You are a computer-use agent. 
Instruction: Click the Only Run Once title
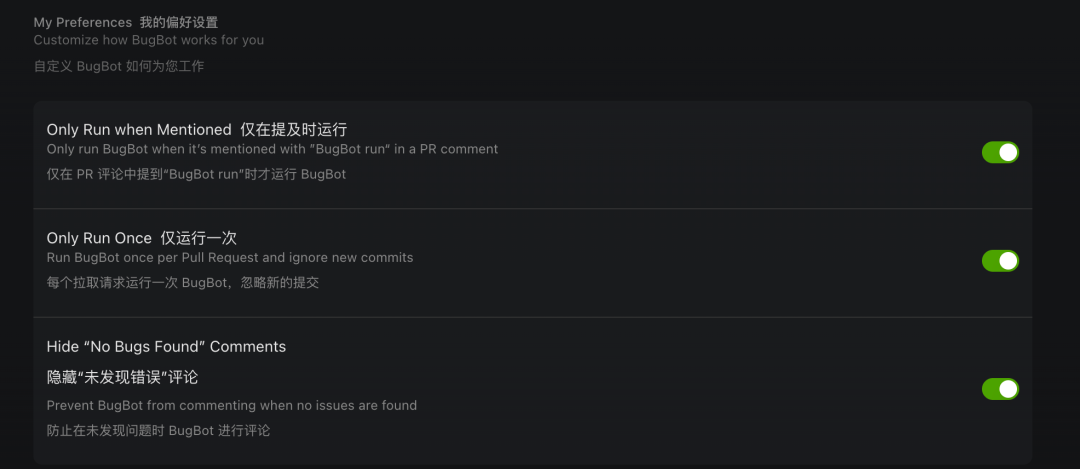[x=99, y=238]
